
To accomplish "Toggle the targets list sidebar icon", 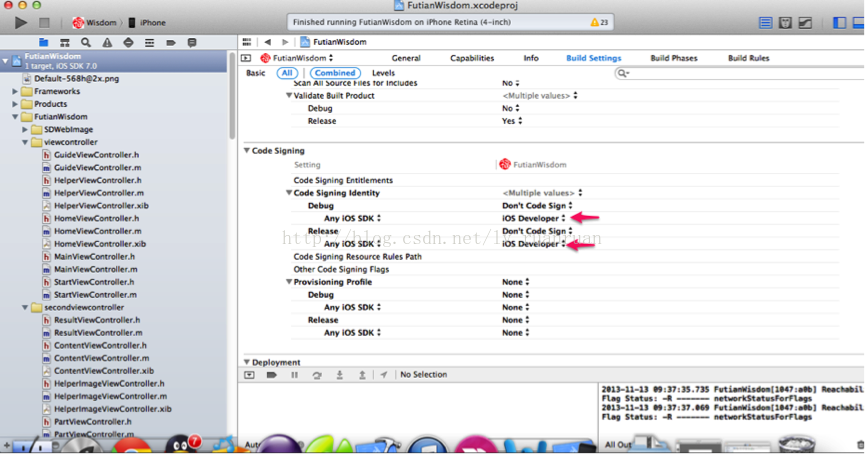I will coord(246,58).
